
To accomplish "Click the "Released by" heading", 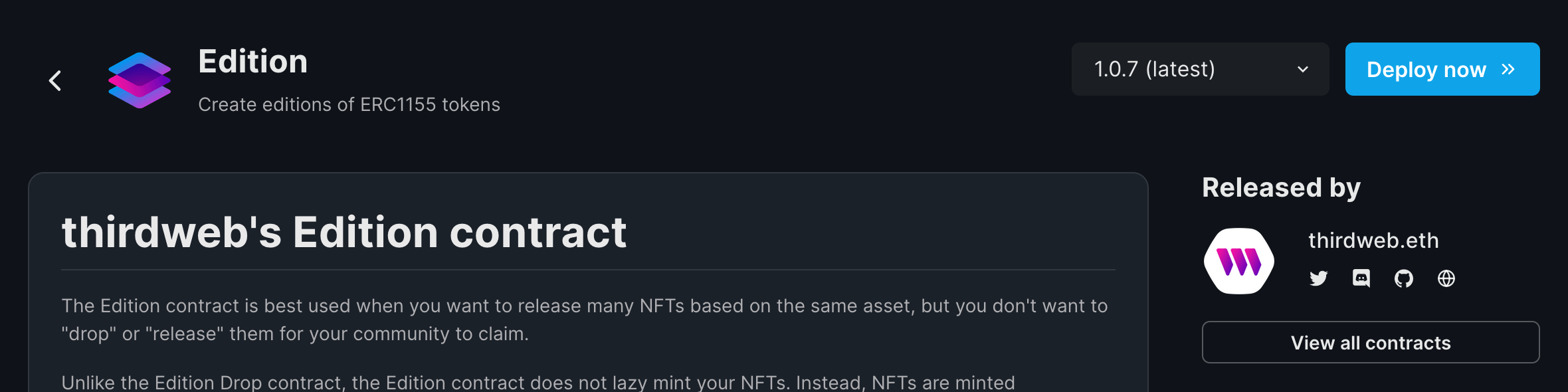I will point(1281,188).
